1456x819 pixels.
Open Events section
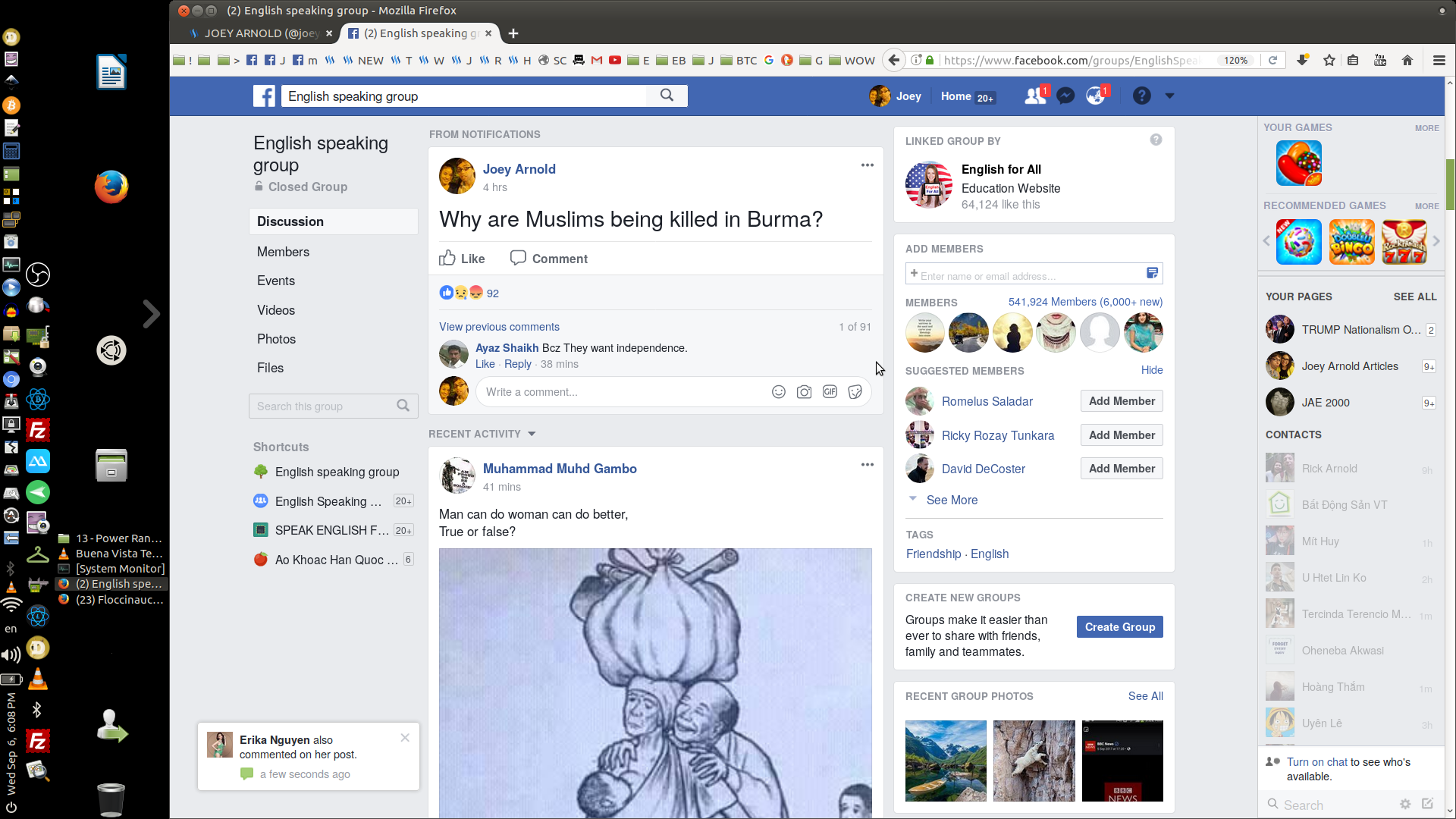click(276, 281)
